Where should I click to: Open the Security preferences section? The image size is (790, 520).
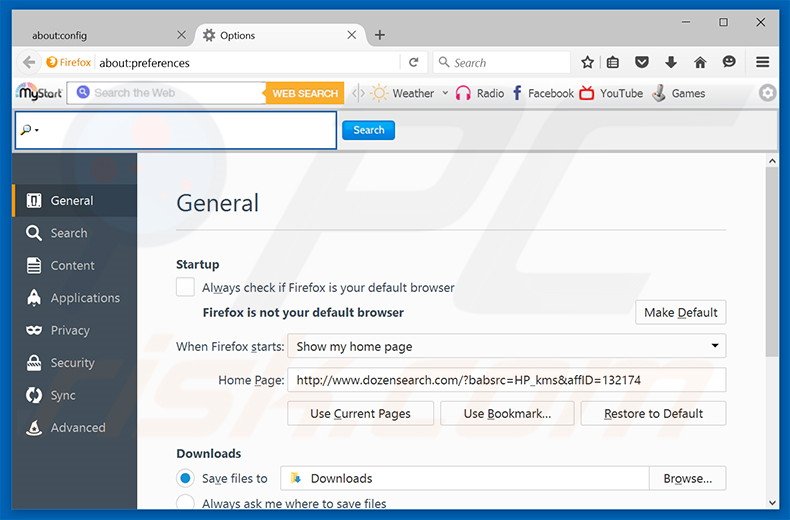75,363
